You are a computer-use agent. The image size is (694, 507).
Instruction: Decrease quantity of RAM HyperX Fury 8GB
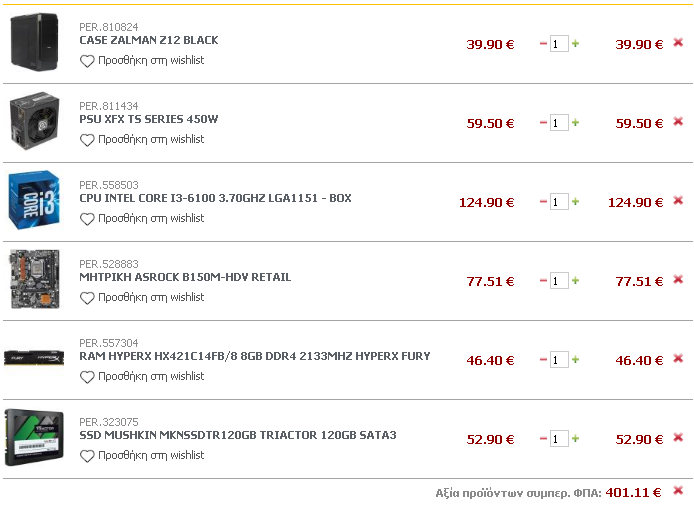click(544, 360)
